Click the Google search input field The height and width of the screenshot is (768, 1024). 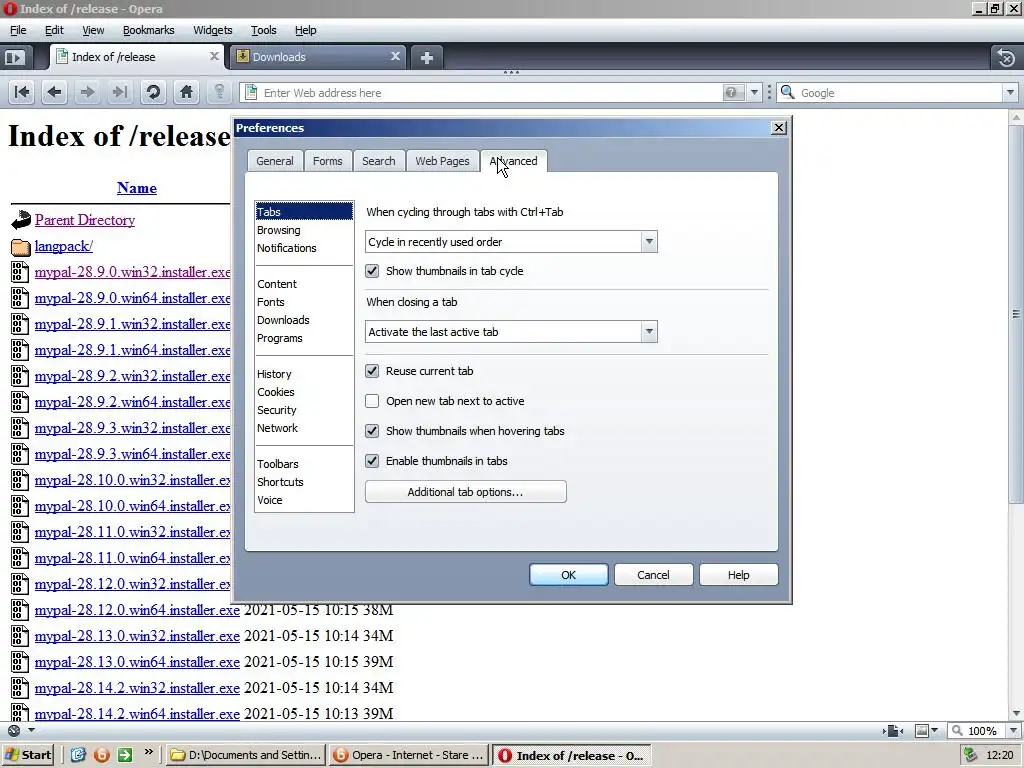[900, 93]
